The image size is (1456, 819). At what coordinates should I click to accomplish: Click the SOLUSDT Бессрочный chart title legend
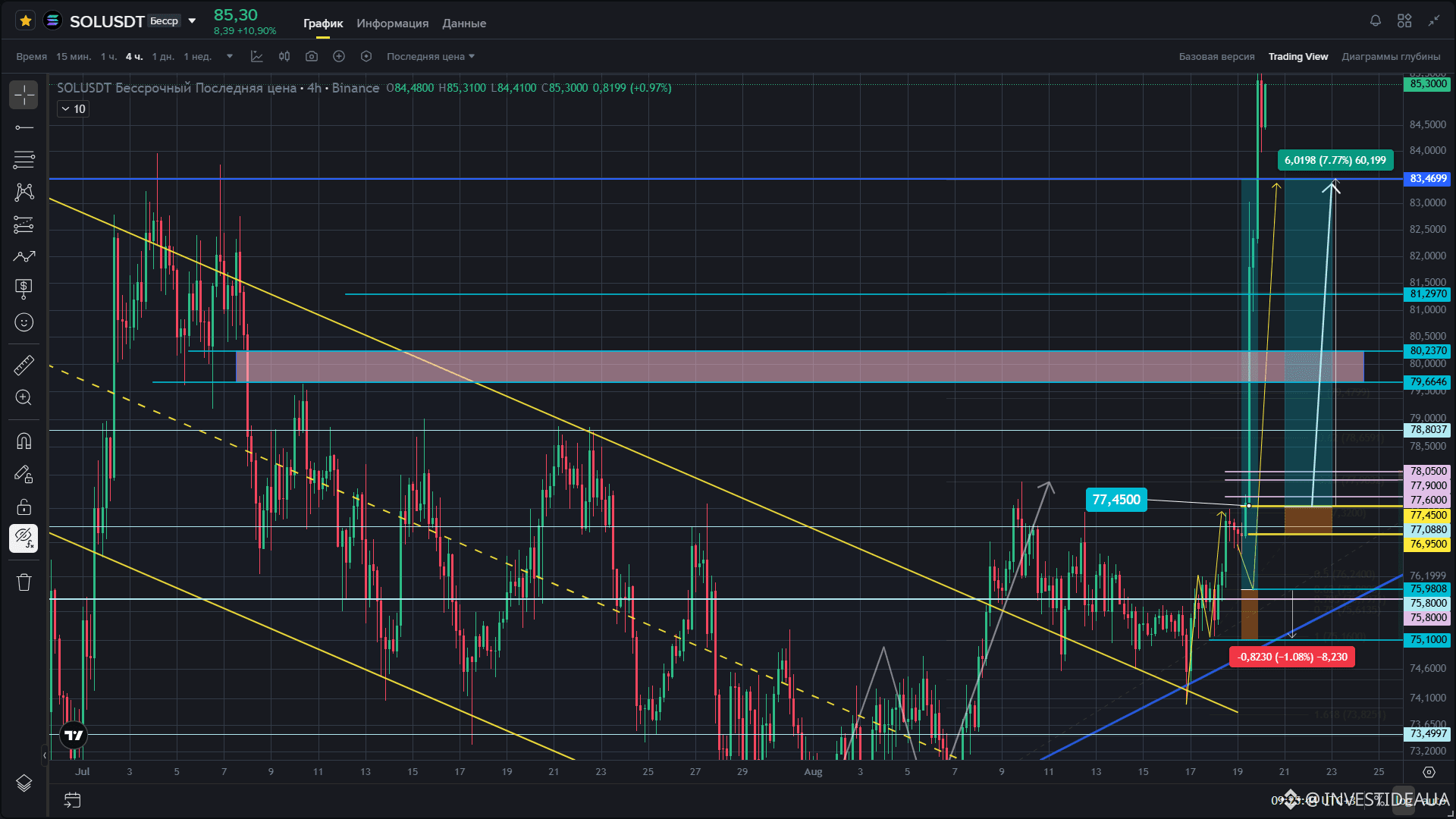(x=218, y=88)
